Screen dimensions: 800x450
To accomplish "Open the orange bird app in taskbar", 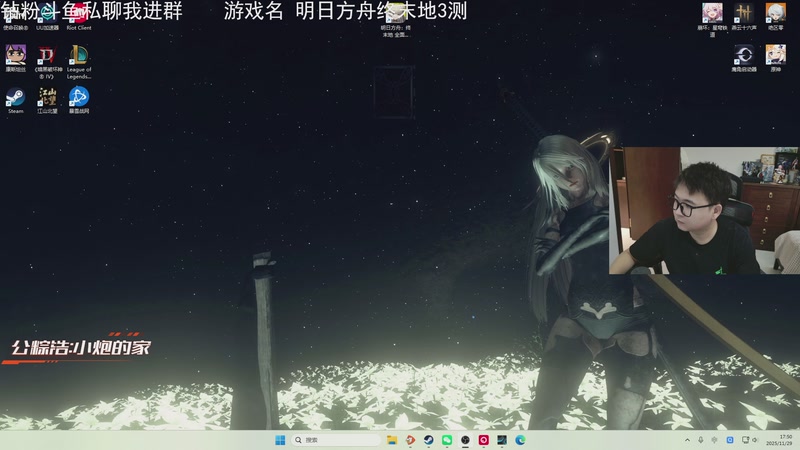I will pyautogui.click(x=410, y=440).
